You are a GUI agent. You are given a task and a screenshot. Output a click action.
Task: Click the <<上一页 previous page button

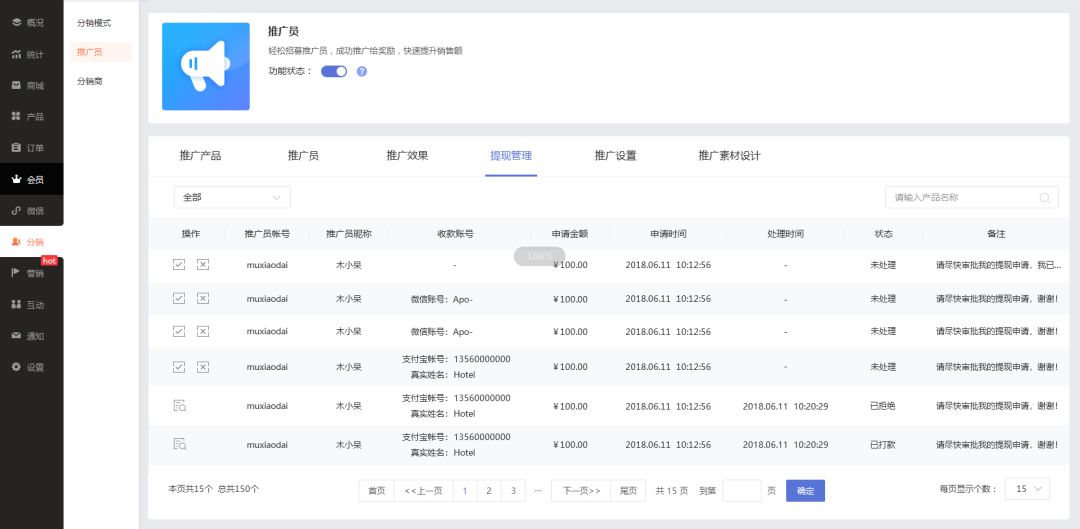click(424, 491)
